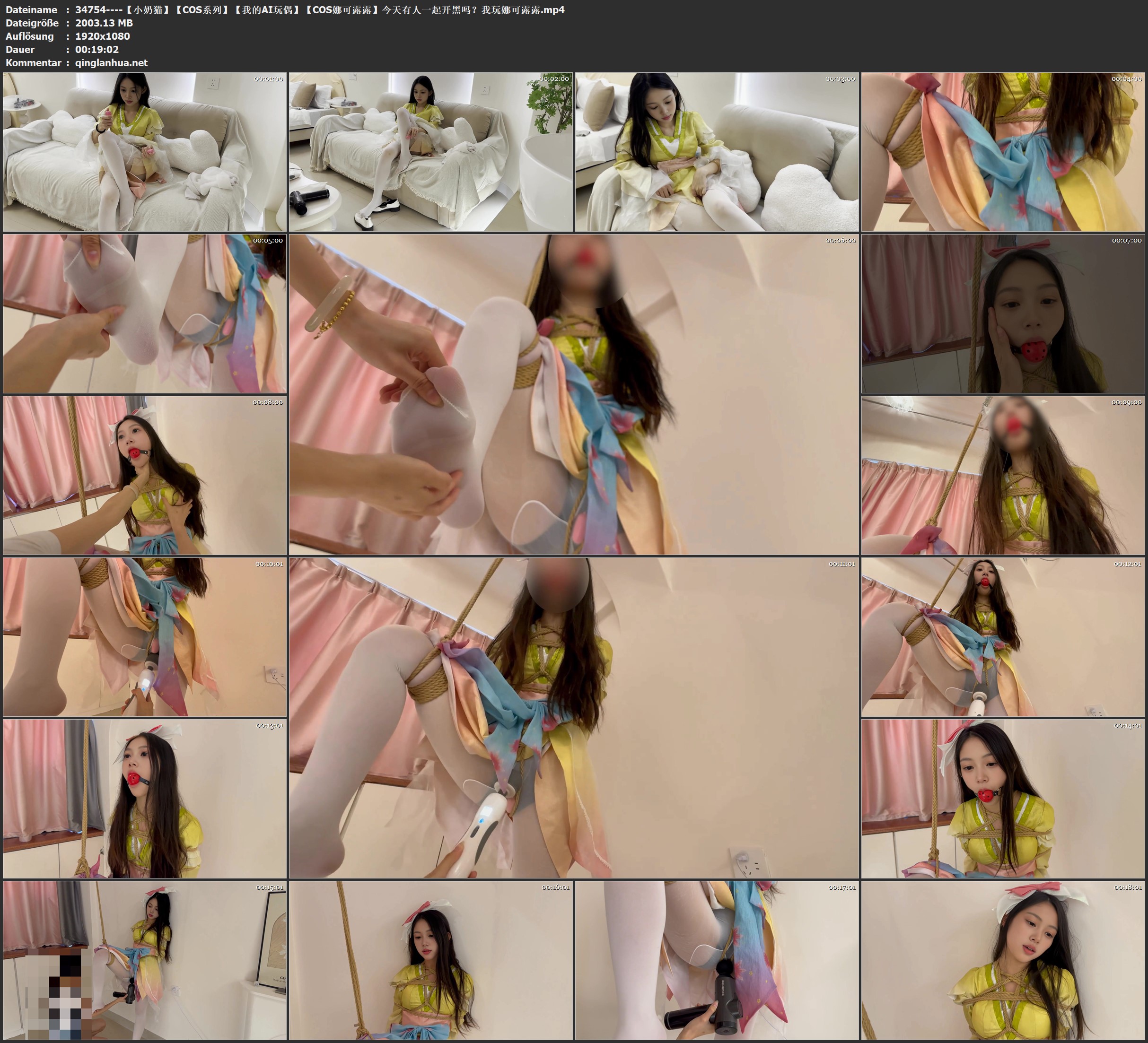Click the 00:09:00 thumbnail
This screenshot has height=1043, width=1148.
(x=1003, y=475)
